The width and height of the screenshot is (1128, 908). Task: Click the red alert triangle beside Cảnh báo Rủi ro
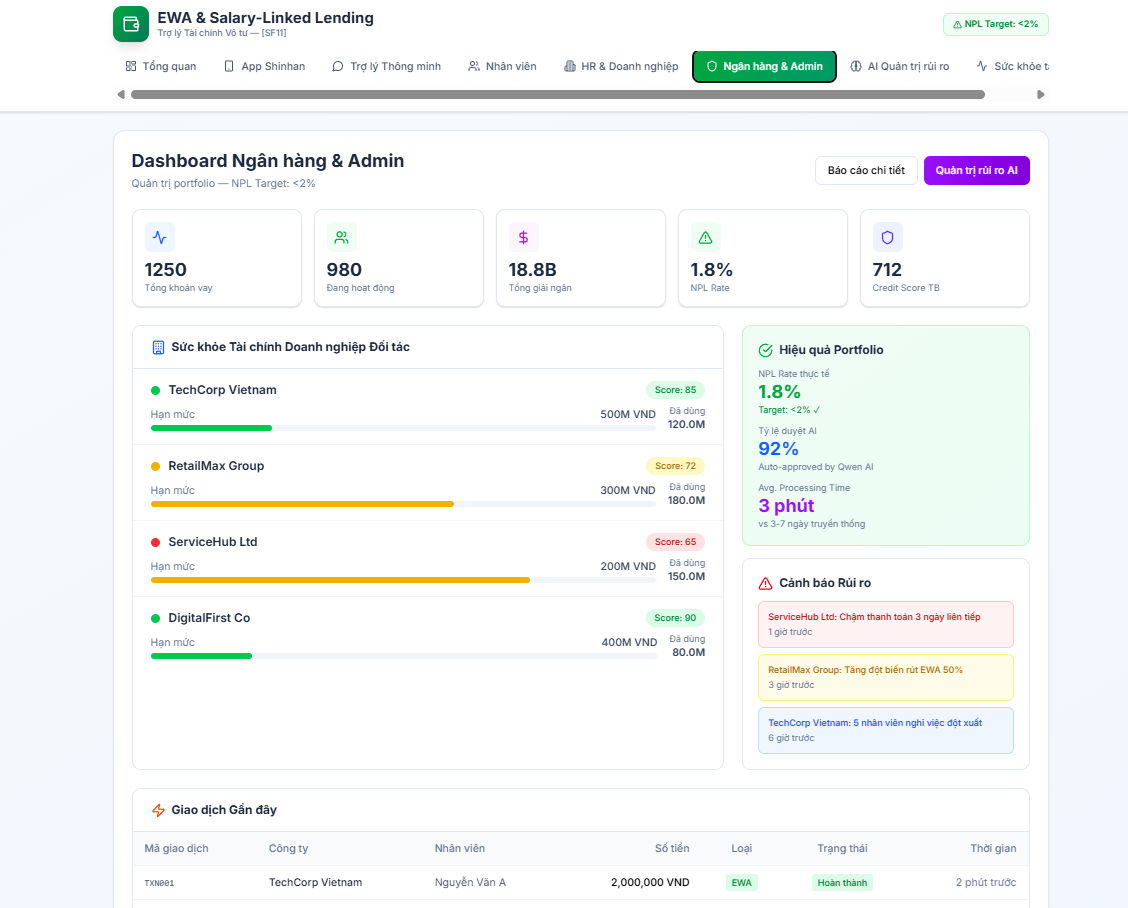765,584
